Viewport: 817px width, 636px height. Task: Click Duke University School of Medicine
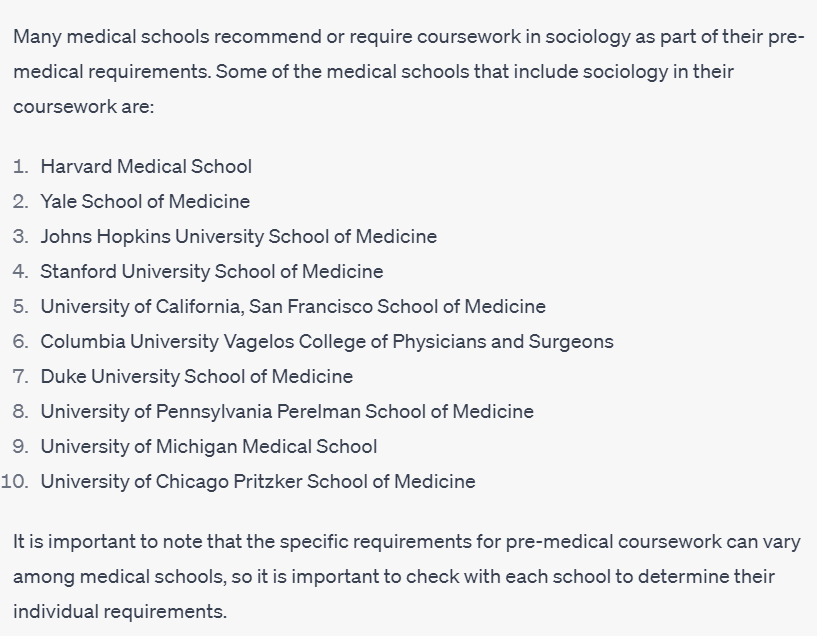tap(196, 377)
